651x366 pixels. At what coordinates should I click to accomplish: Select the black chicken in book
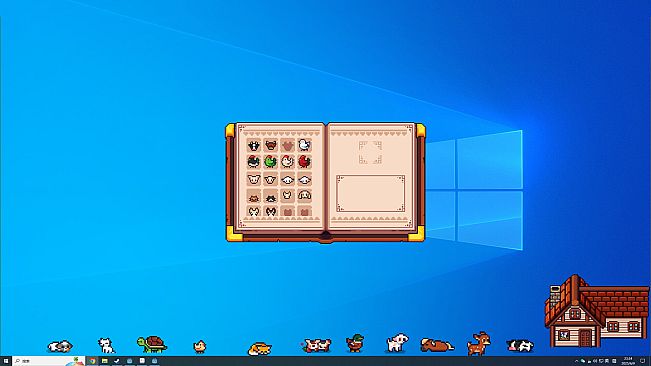pos(254,162)
